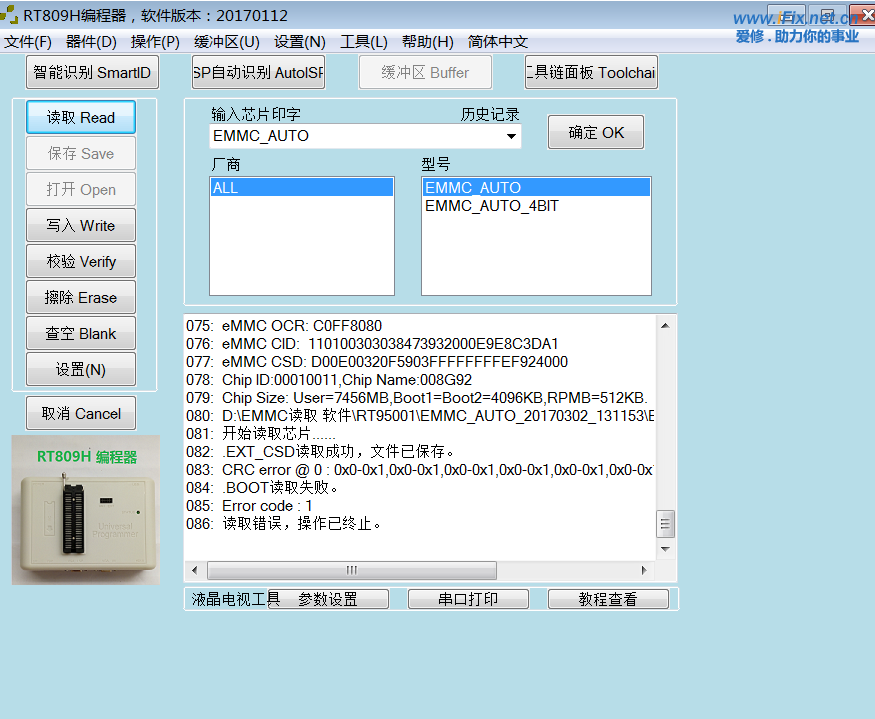
Task: Erase the chip using 擦除 Erase
Action: tap(80, 297)
